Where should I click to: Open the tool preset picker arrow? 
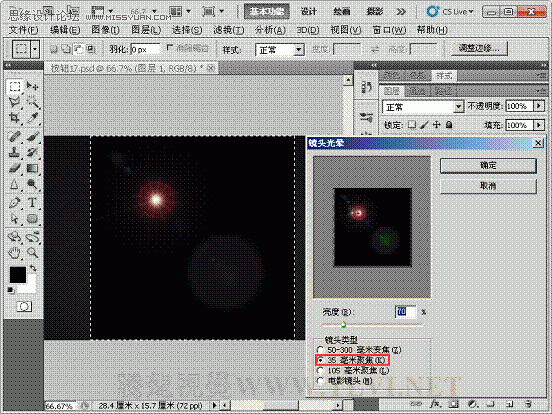pyautogui.click(x=34, y=49)
